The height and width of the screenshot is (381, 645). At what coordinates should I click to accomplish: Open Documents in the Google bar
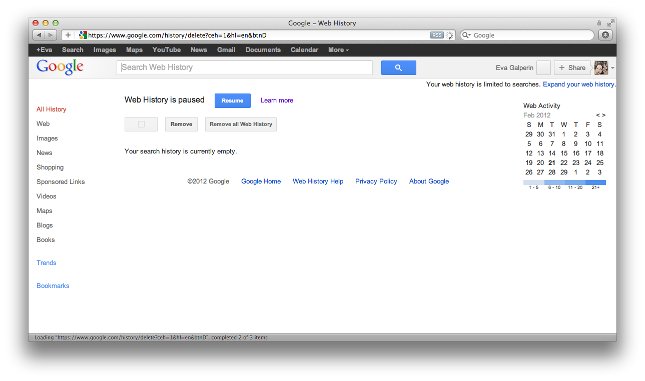click(263, 50)
